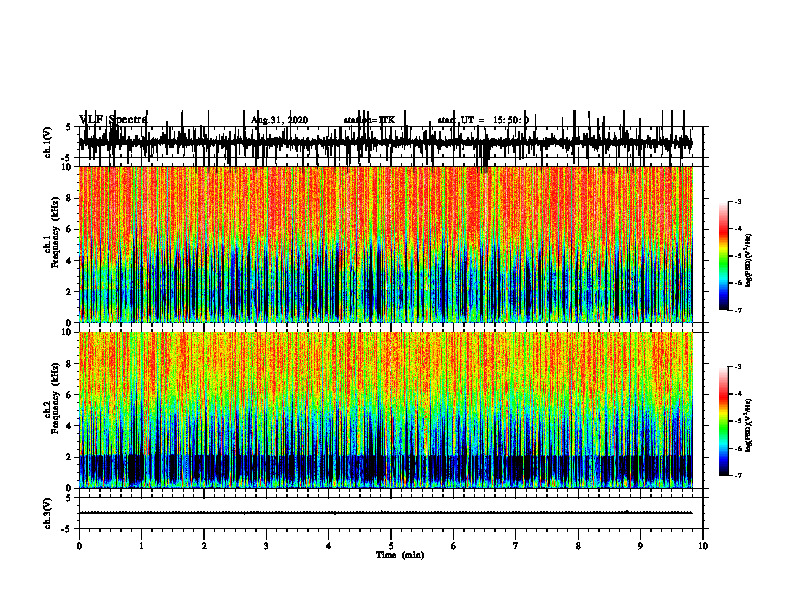Click the "4" kHz tick on ch.1 axis
792x612 pixels.
click(70, 261)
